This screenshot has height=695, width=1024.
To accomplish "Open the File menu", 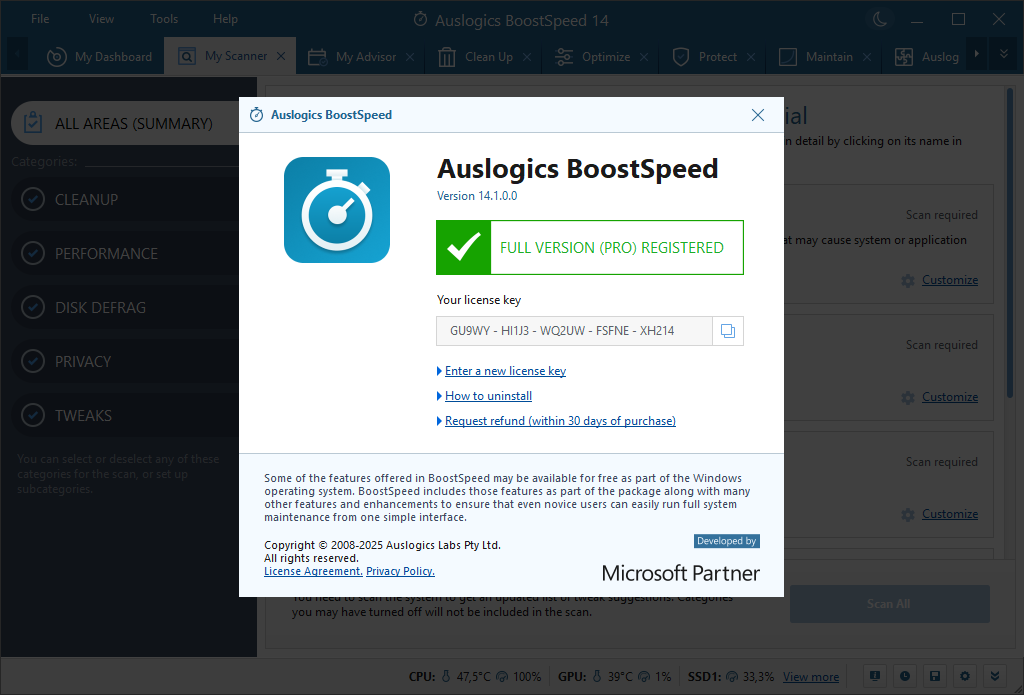I will coord(40,19).
